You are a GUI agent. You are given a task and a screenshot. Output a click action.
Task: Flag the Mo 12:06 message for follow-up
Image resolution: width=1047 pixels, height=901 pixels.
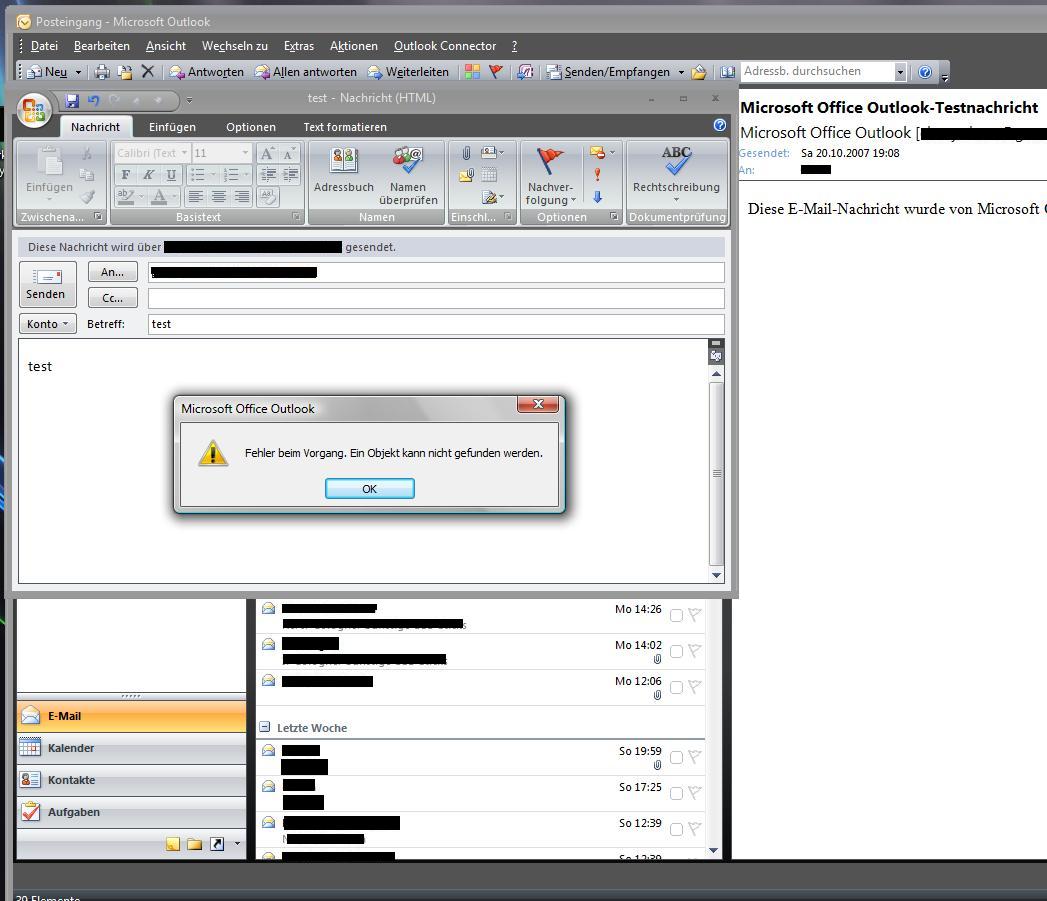click(695, 687)
